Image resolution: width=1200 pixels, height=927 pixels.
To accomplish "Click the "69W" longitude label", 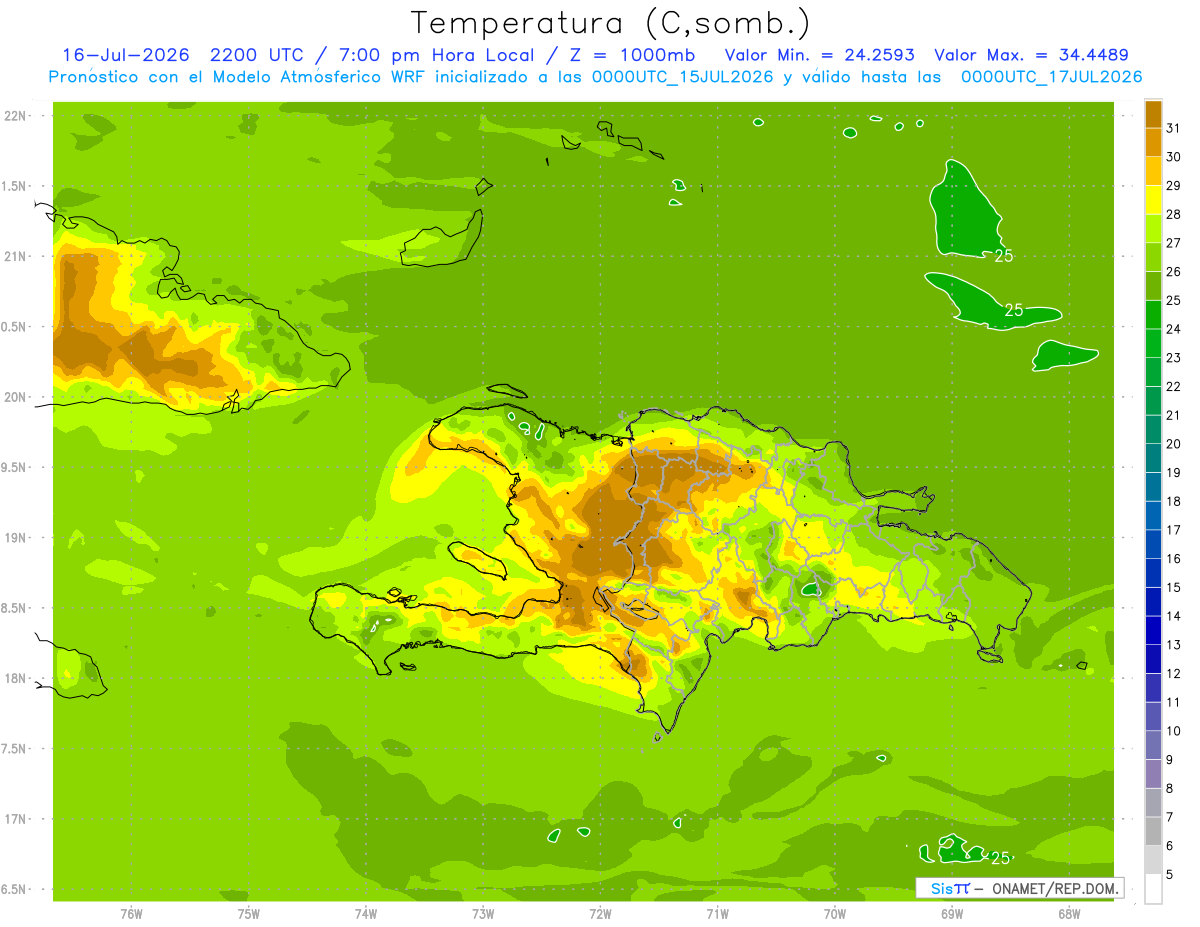I will [952, 913].
